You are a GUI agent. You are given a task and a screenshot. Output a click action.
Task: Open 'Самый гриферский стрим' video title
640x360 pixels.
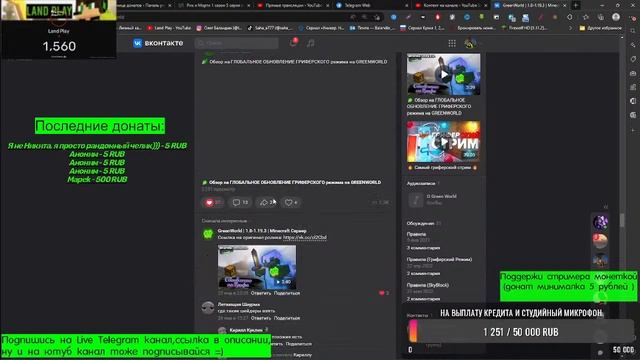tap(442, 168)
